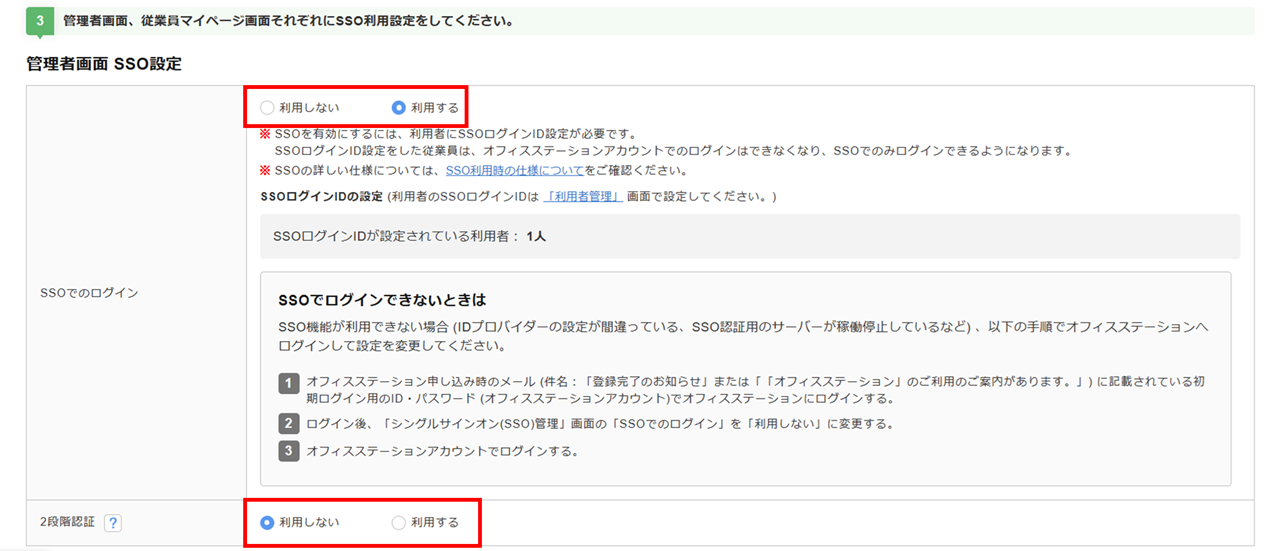This screenshot has height=551, width=1280.
Task: Click the SSOでログインできないときは heading
Action: point(382,299)
